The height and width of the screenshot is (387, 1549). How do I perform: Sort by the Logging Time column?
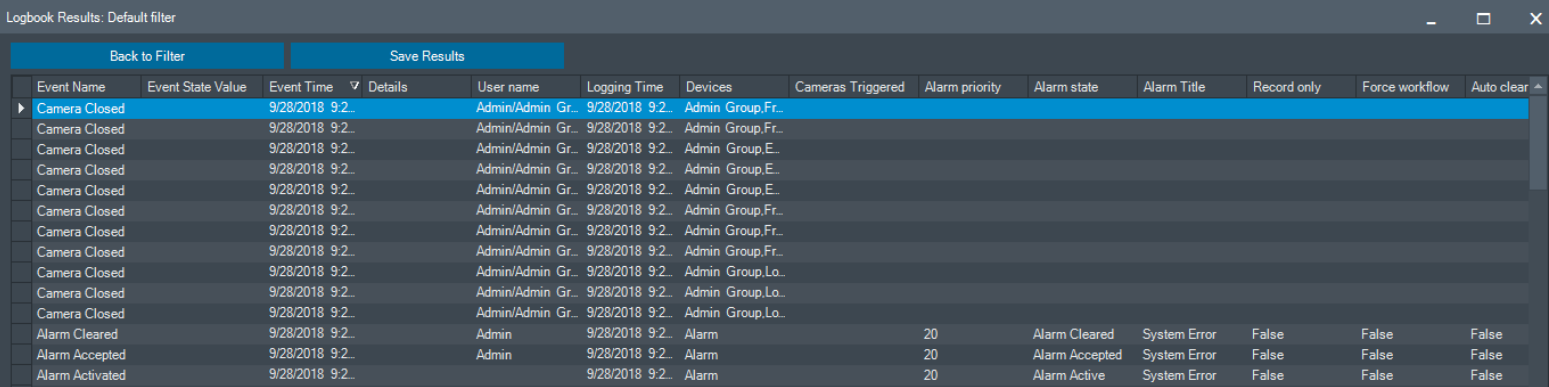pyautogui.click(x=630, y=87)
